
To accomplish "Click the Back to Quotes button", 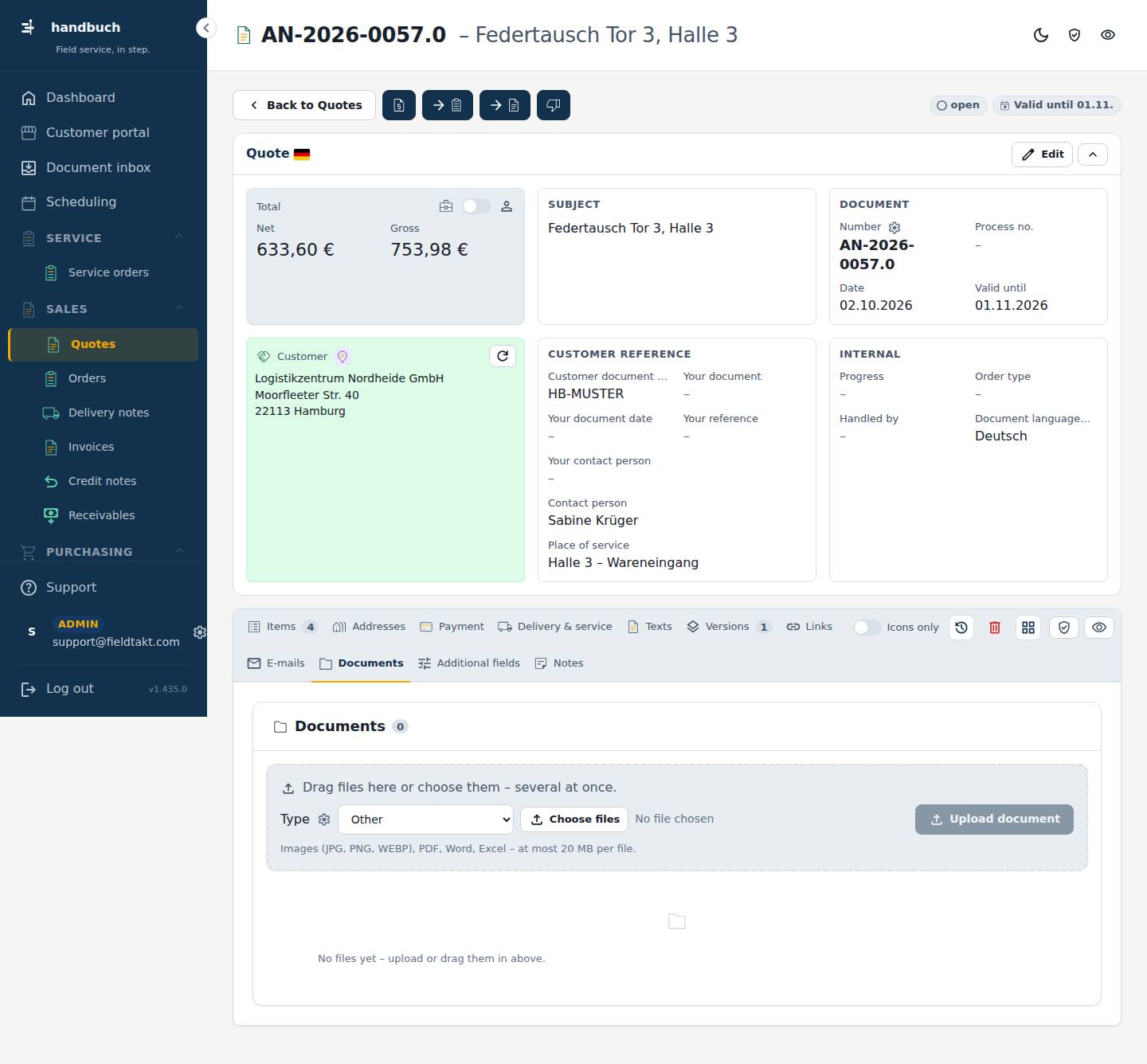I will pos(304,105).
